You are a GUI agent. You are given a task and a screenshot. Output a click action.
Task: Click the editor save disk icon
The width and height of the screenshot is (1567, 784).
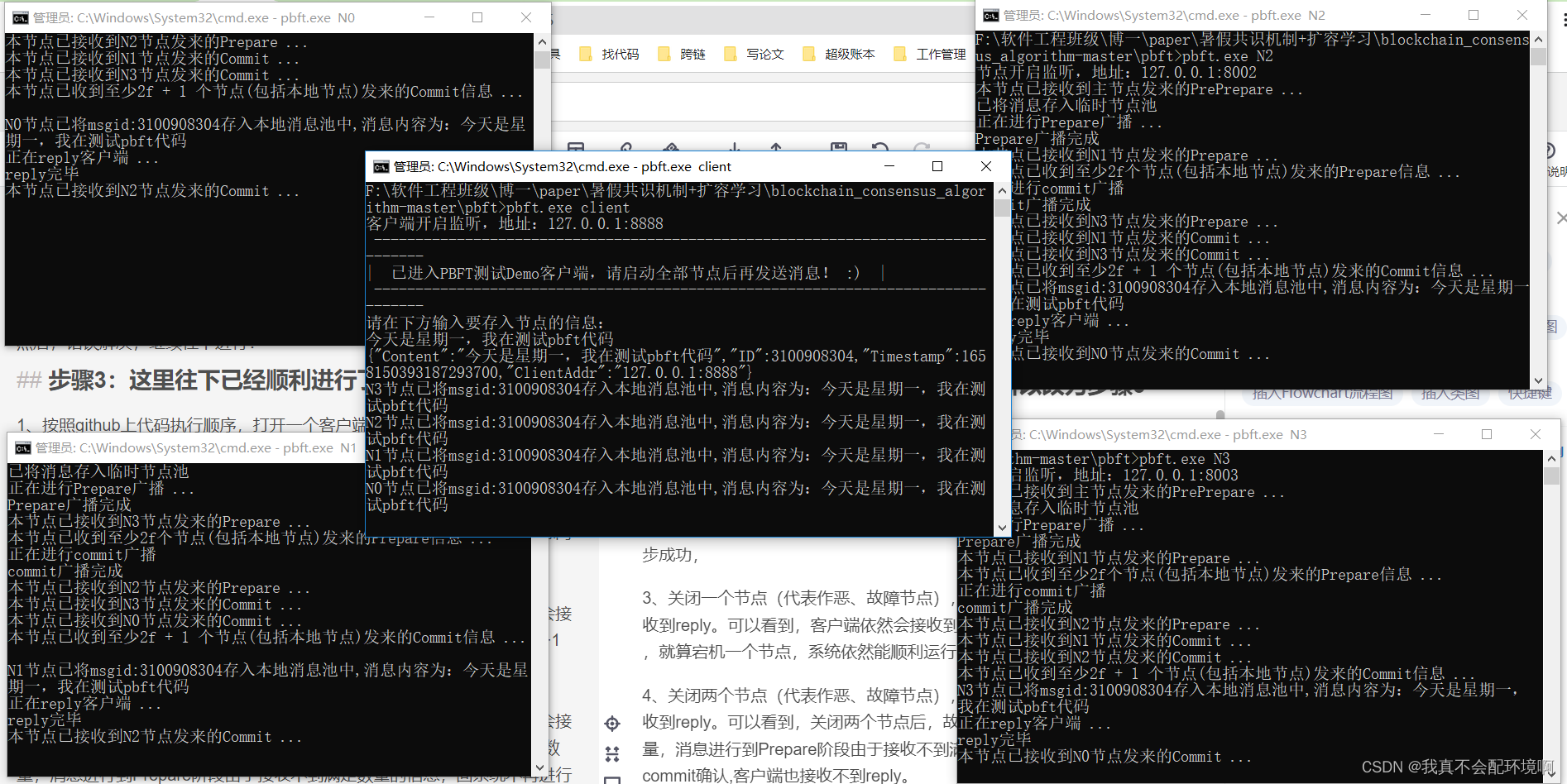pyautogui.click(x=839, y=148)
